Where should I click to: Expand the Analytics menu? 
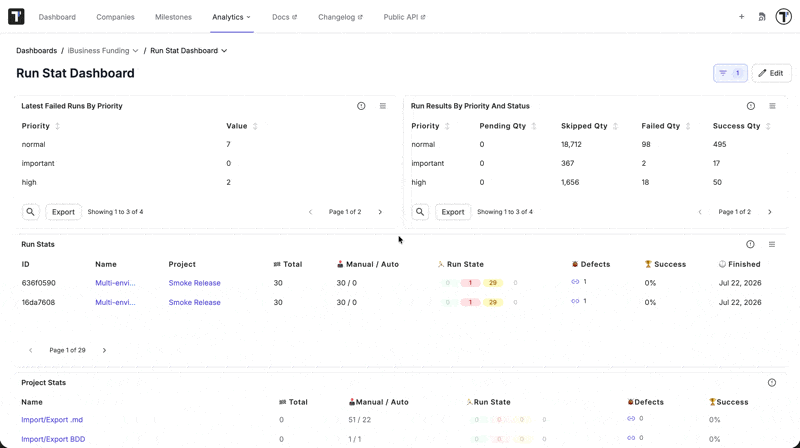pyautogui.click(x=232, y=17)
